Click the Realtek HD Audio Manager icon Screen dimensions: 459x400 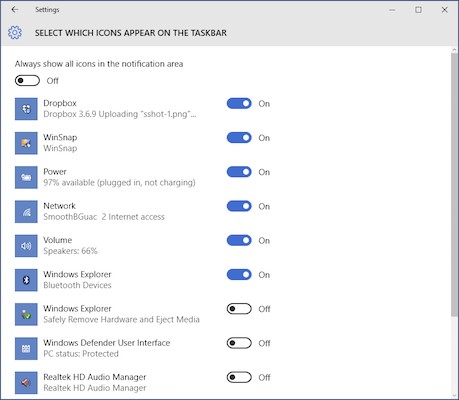[26, 383]
